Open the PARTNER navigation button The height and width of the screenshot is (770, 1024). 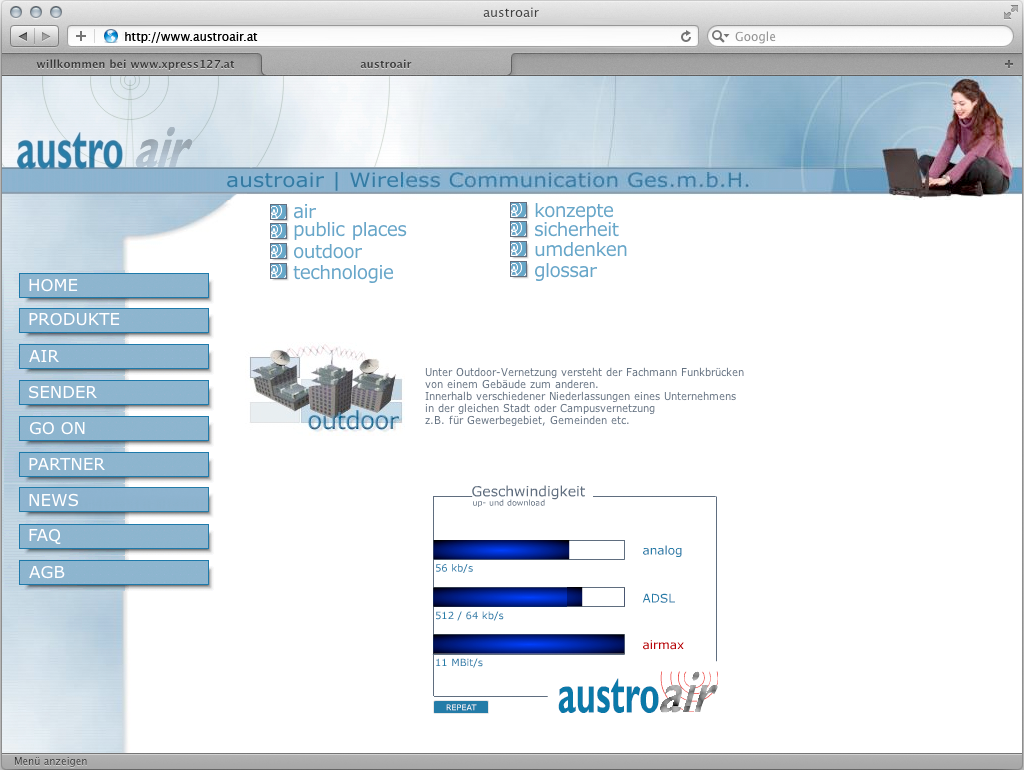(114, 464)
